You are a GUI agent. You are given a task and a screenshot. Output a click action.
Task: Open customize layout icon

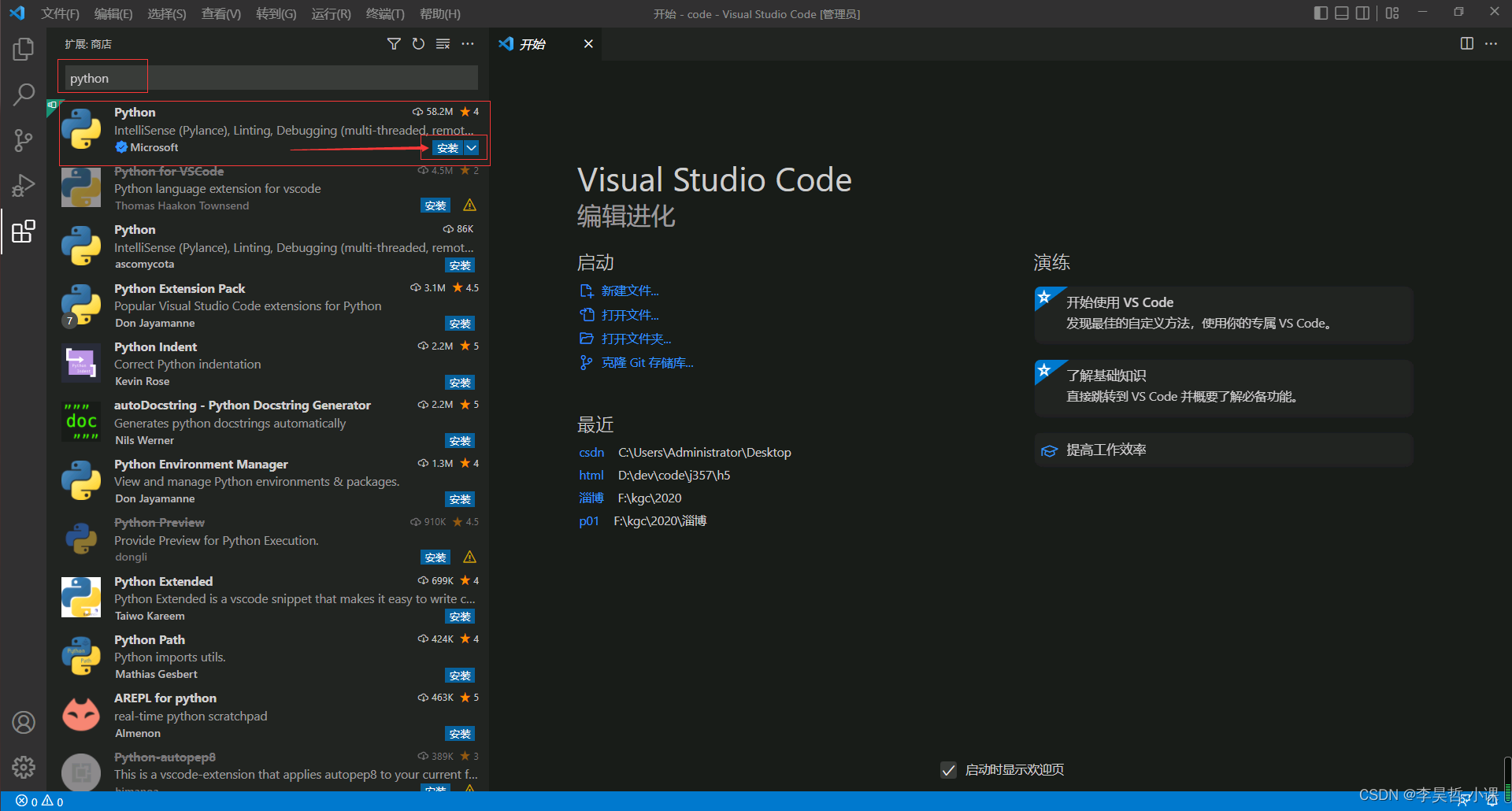(1392, 13)
